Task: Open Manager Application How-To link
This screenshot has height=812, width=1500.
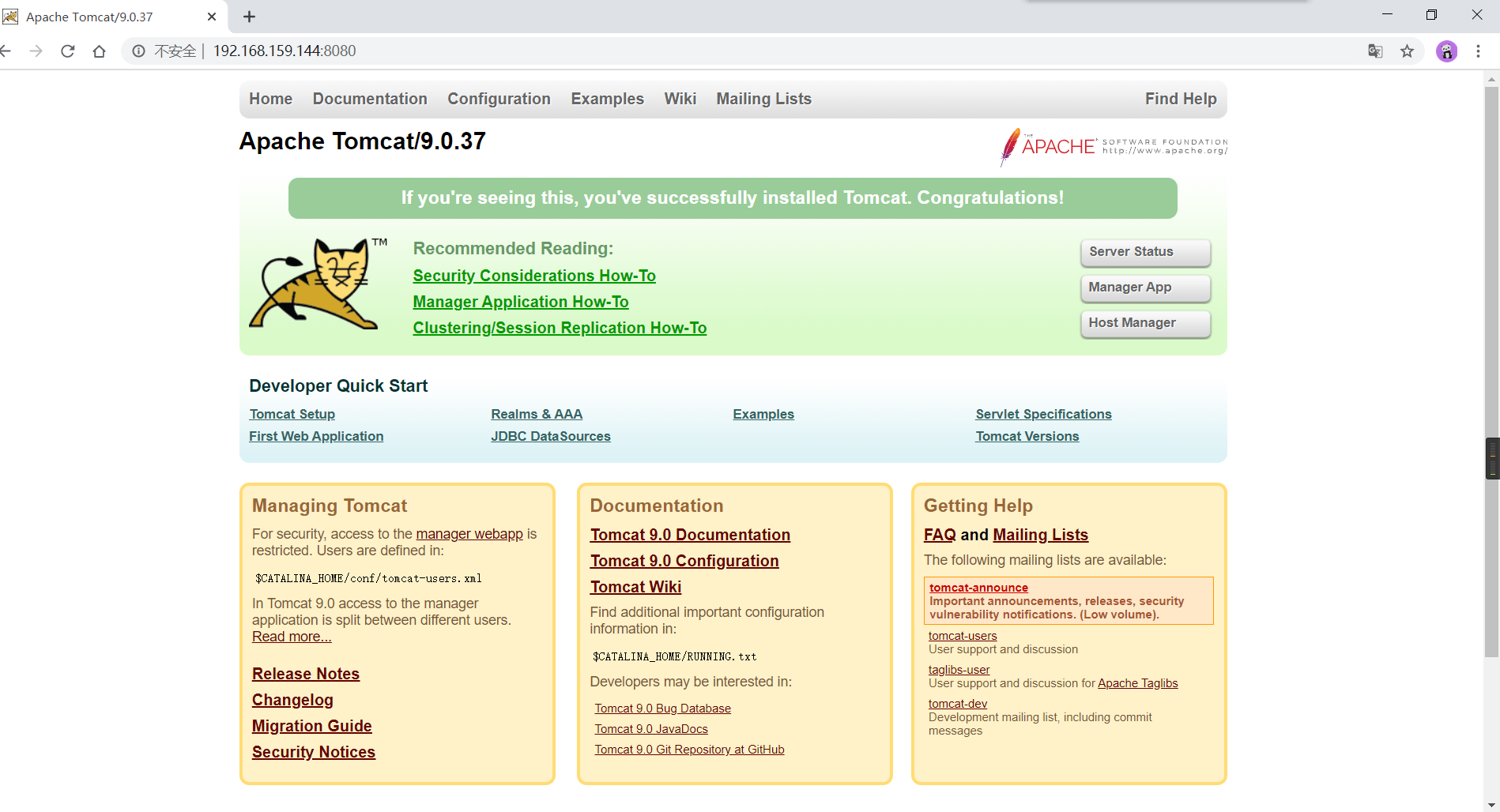Action: (x=521, y=302)
